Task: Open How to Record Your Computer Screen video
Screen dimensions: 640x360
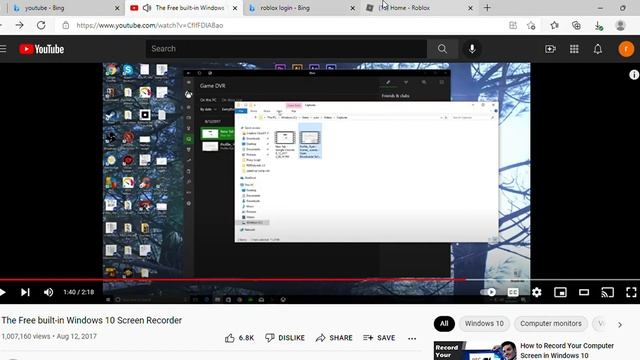Action: click(x=567, y=350)
